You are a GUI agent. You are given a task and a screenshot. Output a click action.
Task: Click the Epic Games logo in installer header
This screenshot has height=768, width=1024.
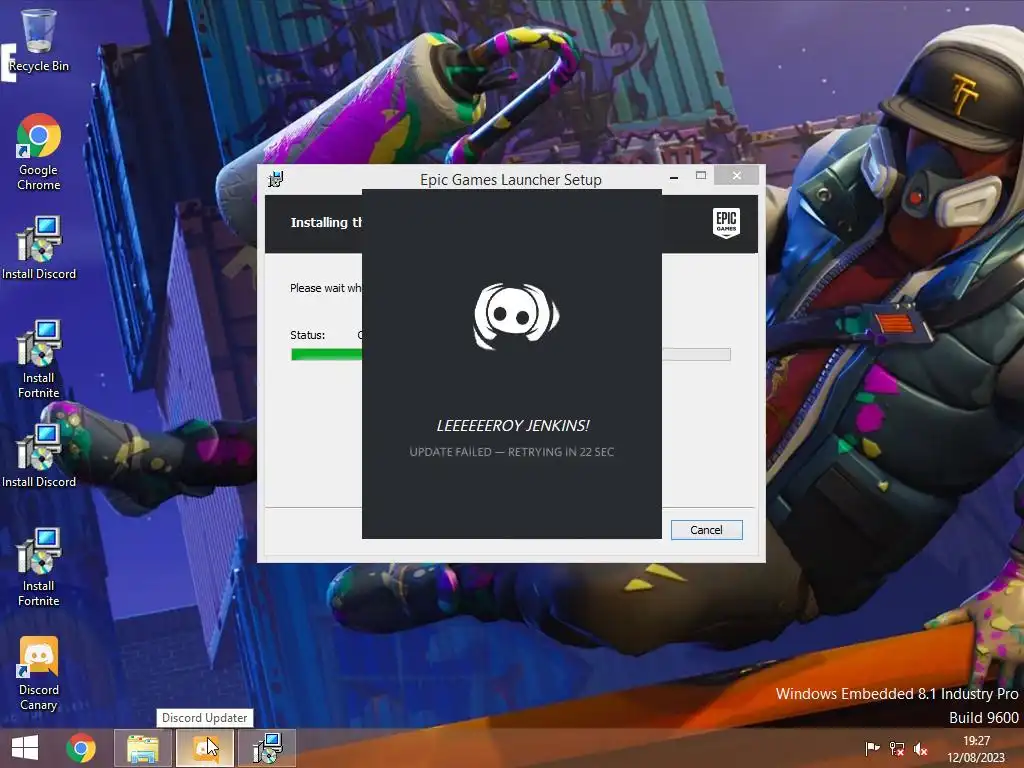[x=726, y=223]
